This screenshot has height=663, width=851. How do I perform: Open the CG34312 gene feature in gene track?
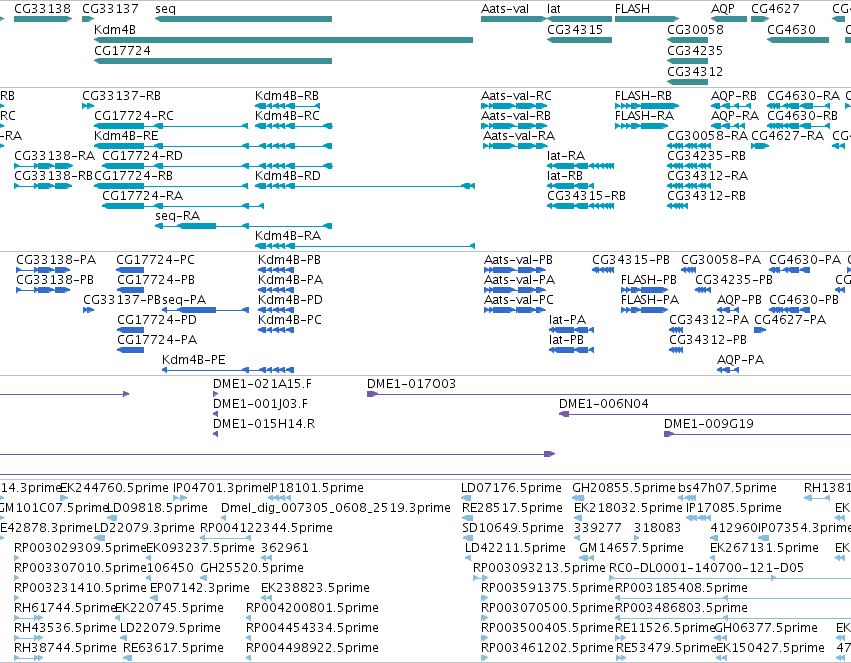tap(688, 81)
